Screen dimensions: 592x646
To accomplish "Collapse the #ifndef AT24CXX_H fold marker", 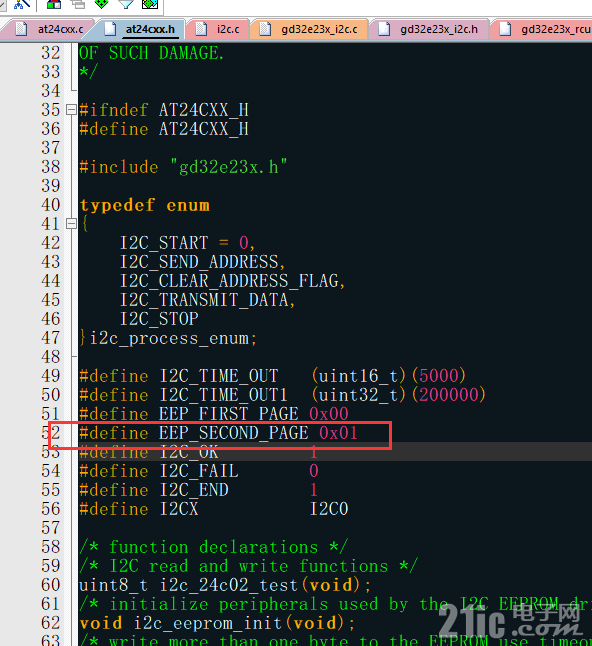I will (71, 110).
